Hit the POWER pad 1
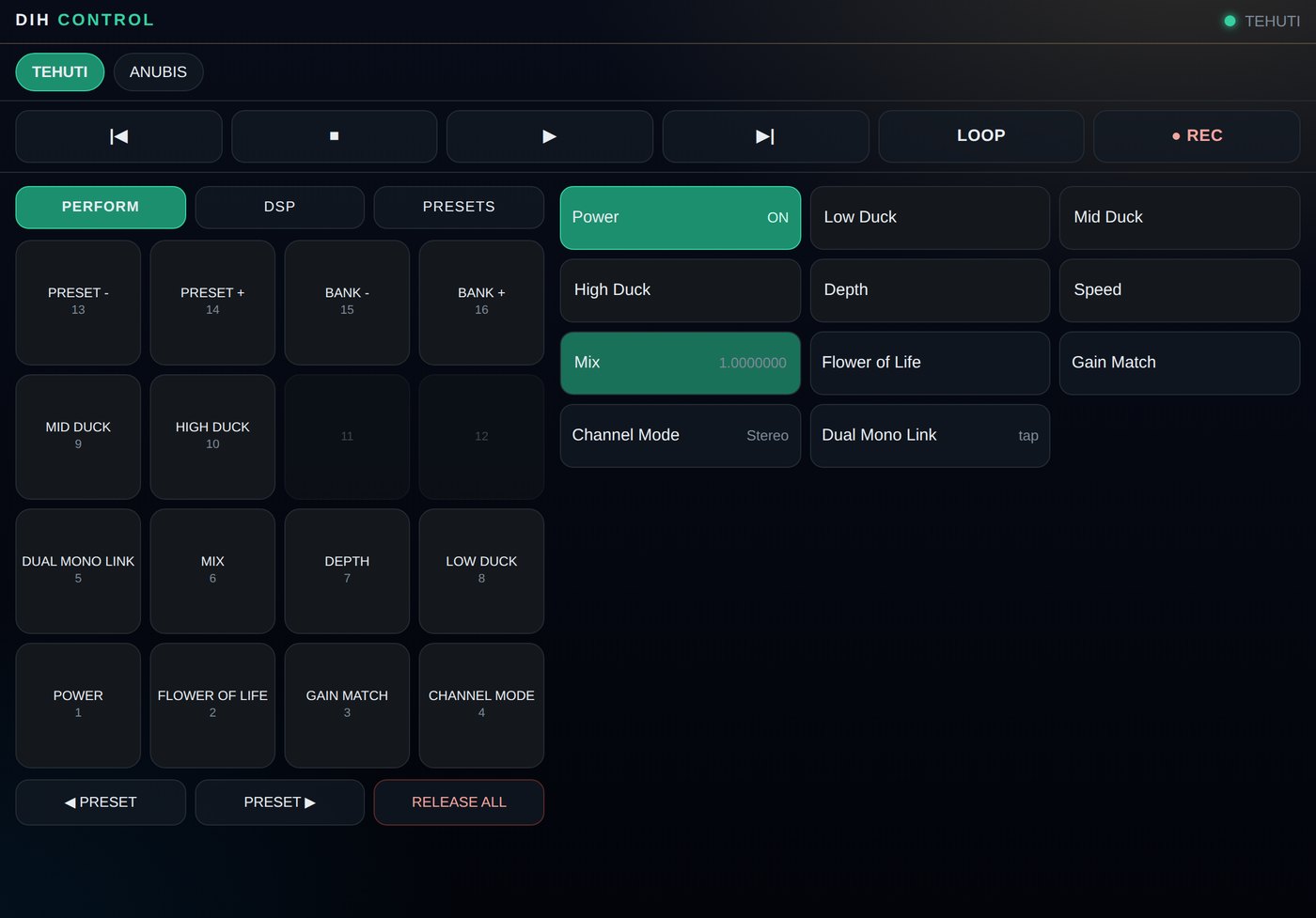Image resolution: width=1316 pixels, height=918 pixels. [x=78, y=706]
